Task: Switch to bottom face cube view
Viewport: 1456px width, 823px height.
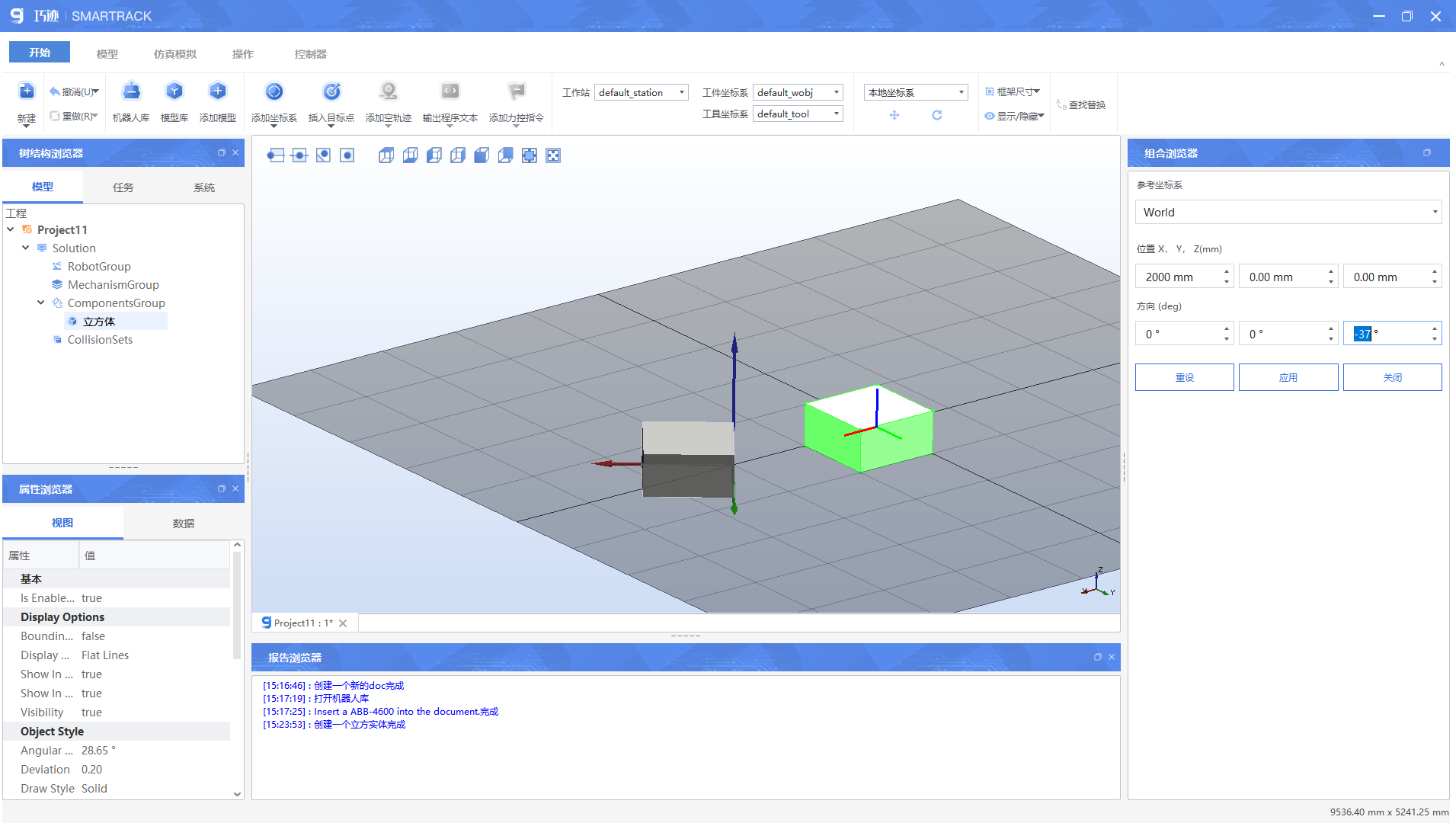Action: [410, 155]
